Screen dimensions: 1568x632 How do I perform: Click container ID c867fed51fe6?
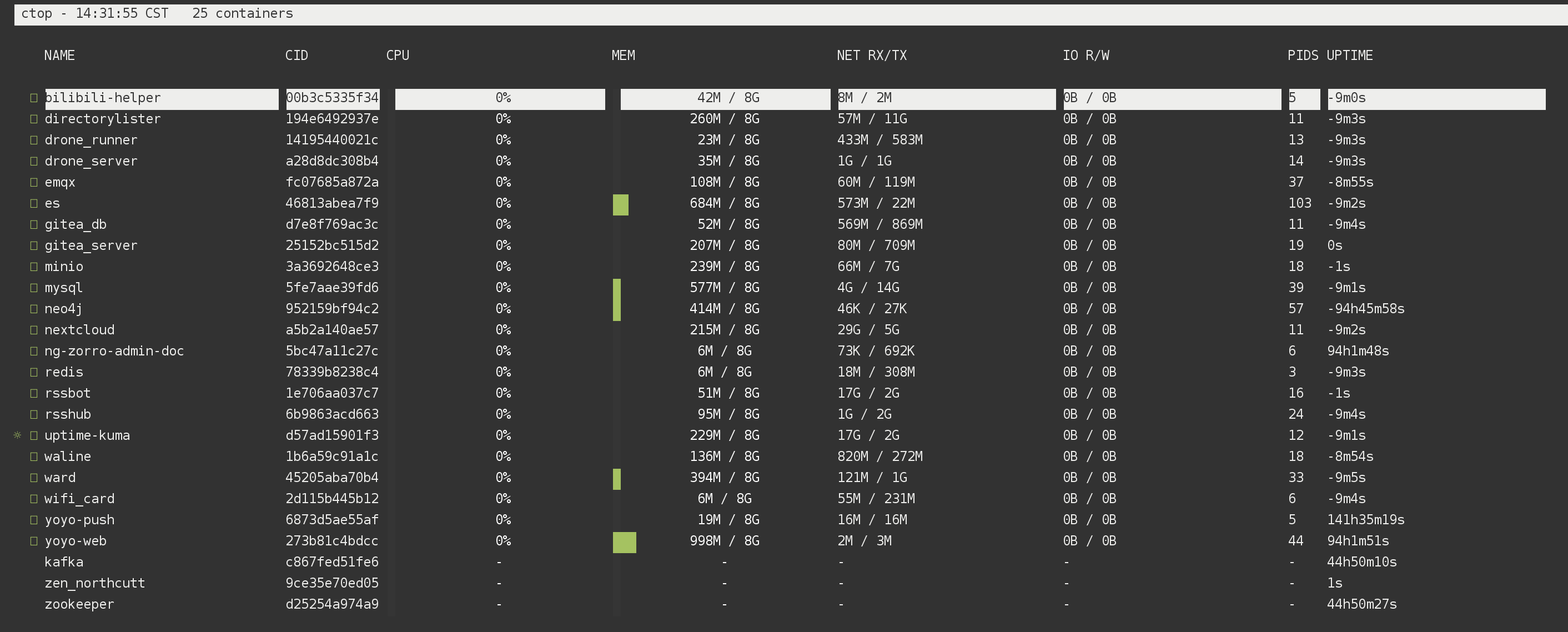tap(333, 562)
